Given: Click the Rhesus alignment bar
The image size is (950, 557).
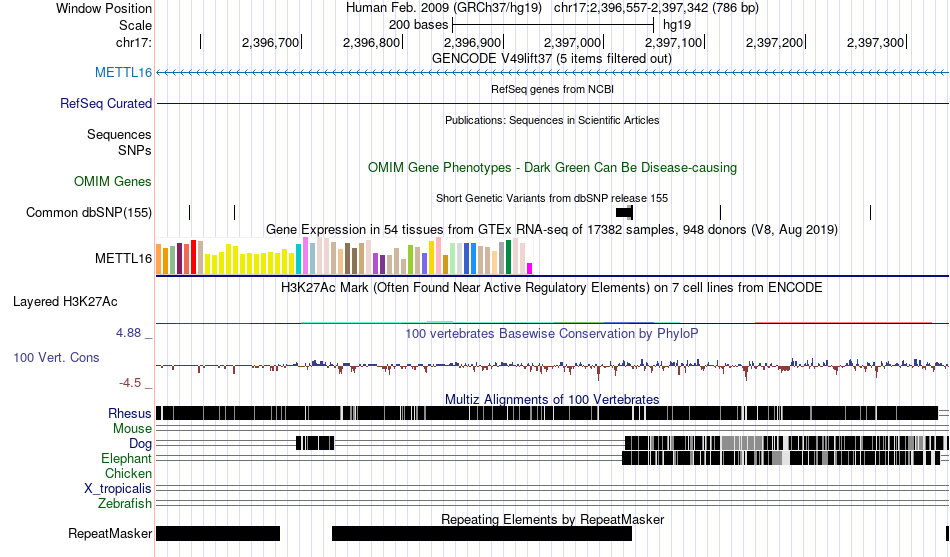Looking at the screenshot, I should tap(547, 413).
